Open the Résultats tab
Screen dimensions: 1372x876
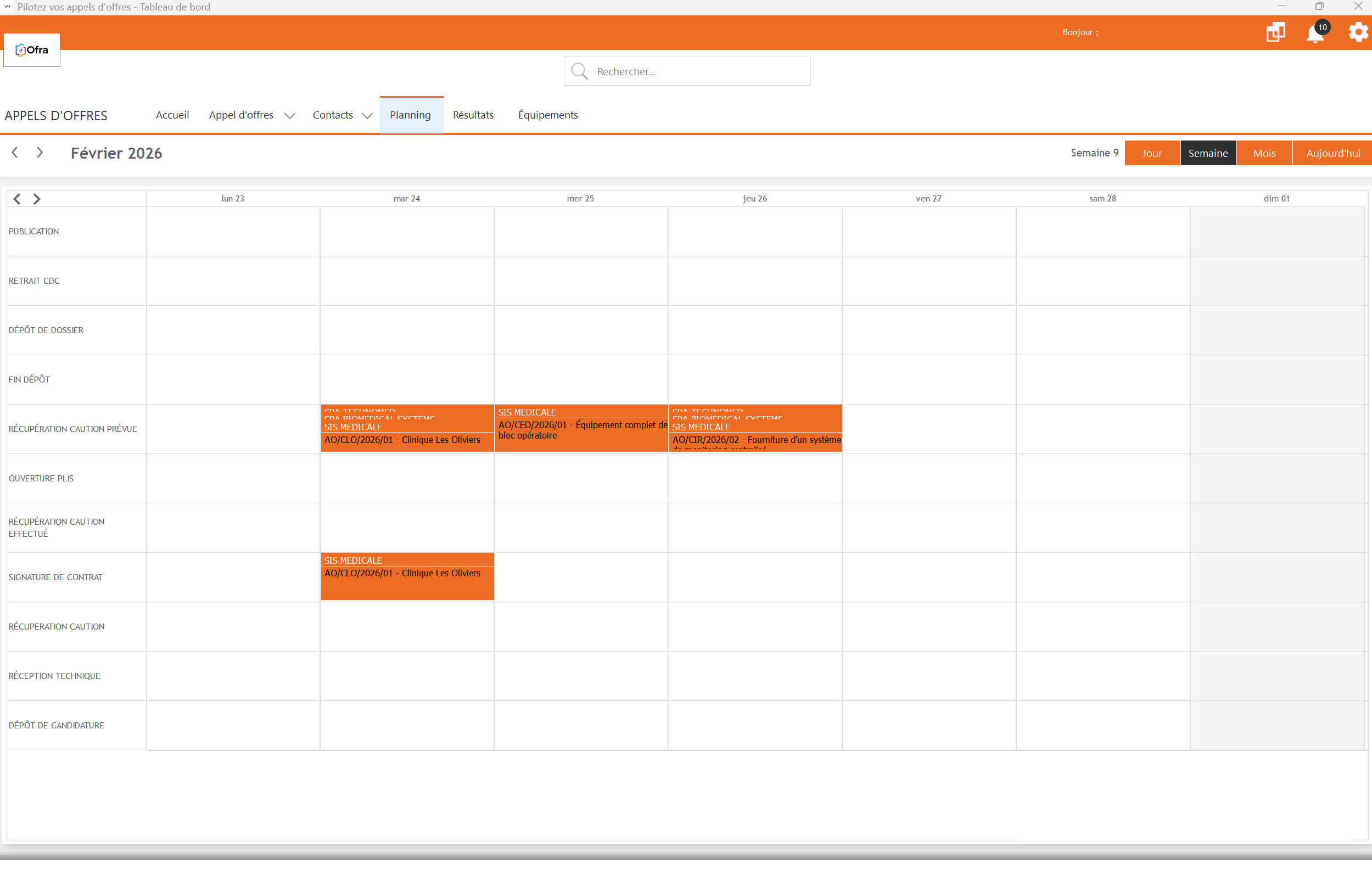473,115
